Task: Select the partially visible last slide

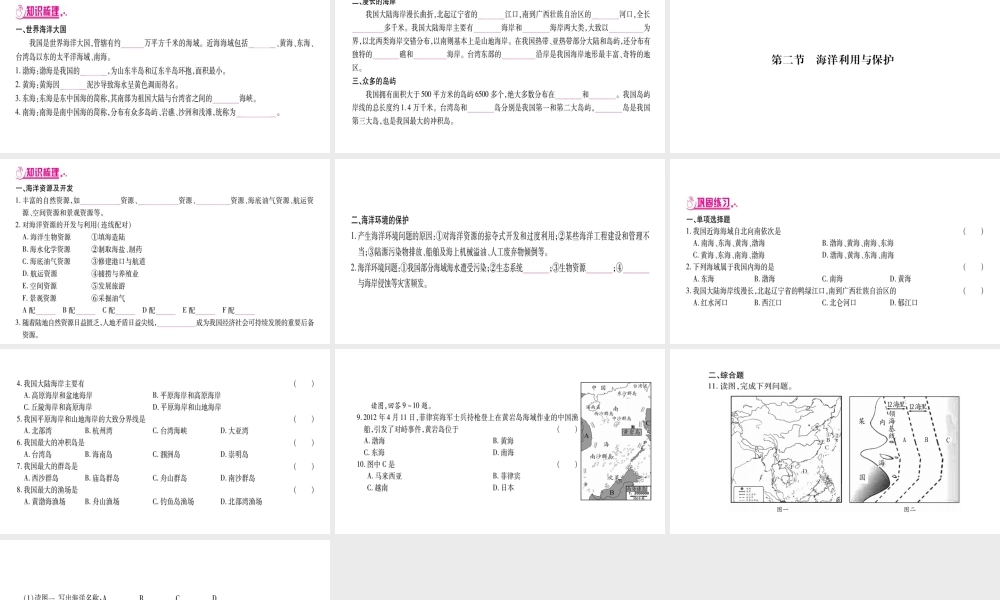Action: click(x=165, y=570)
